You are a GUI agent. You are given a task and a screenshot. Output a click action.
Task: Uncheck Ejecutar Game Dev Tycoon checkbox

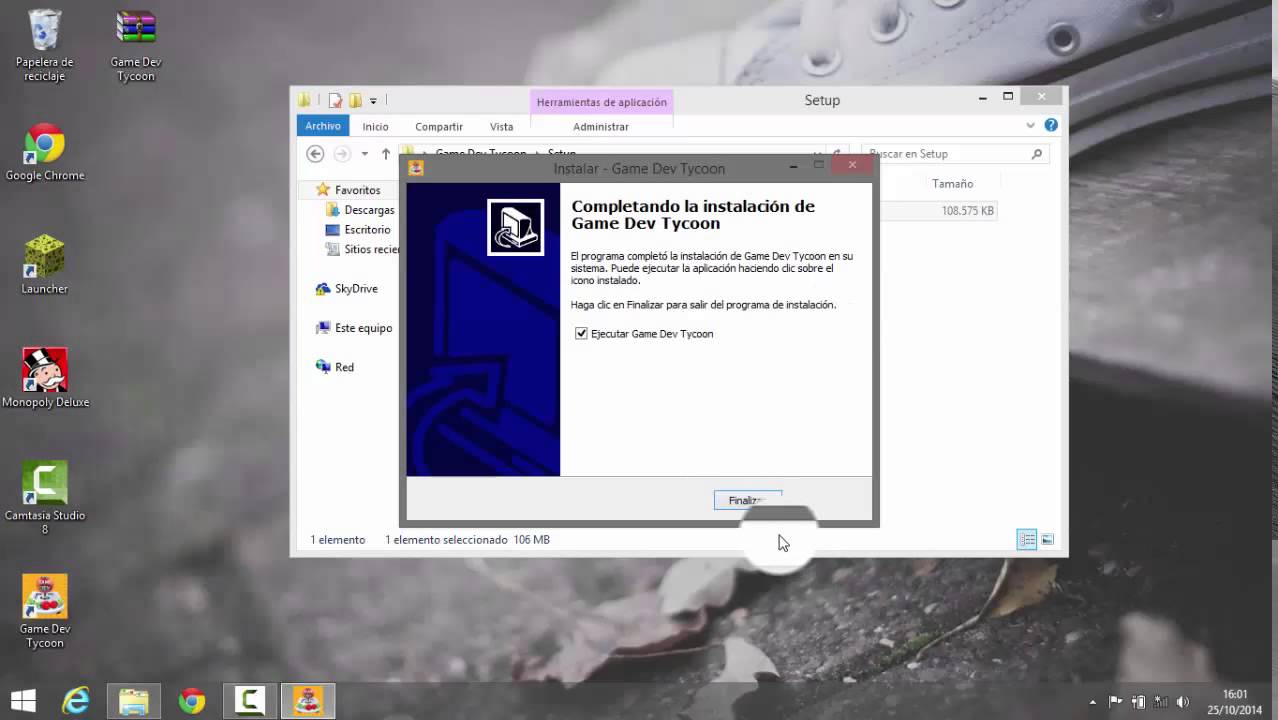pyautogui.click(x=581, y=334)
